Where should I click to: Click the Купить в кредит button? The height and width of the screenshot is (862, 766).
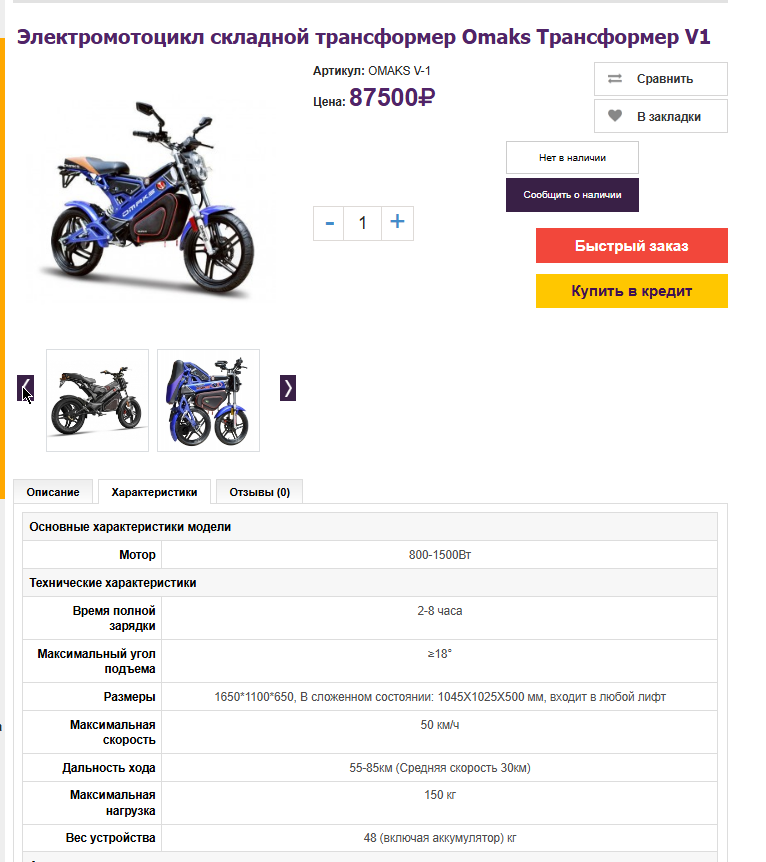tap(632, 291)
